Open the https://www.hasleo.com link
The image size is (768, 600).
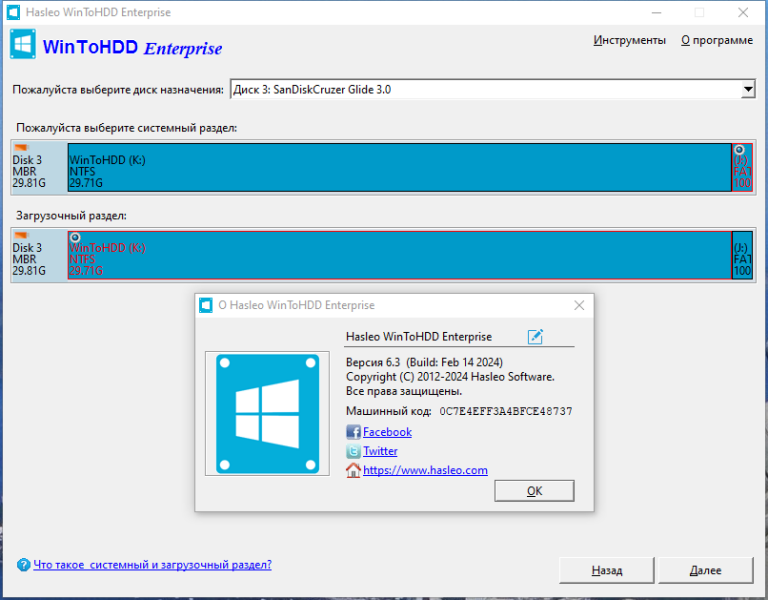425,470
